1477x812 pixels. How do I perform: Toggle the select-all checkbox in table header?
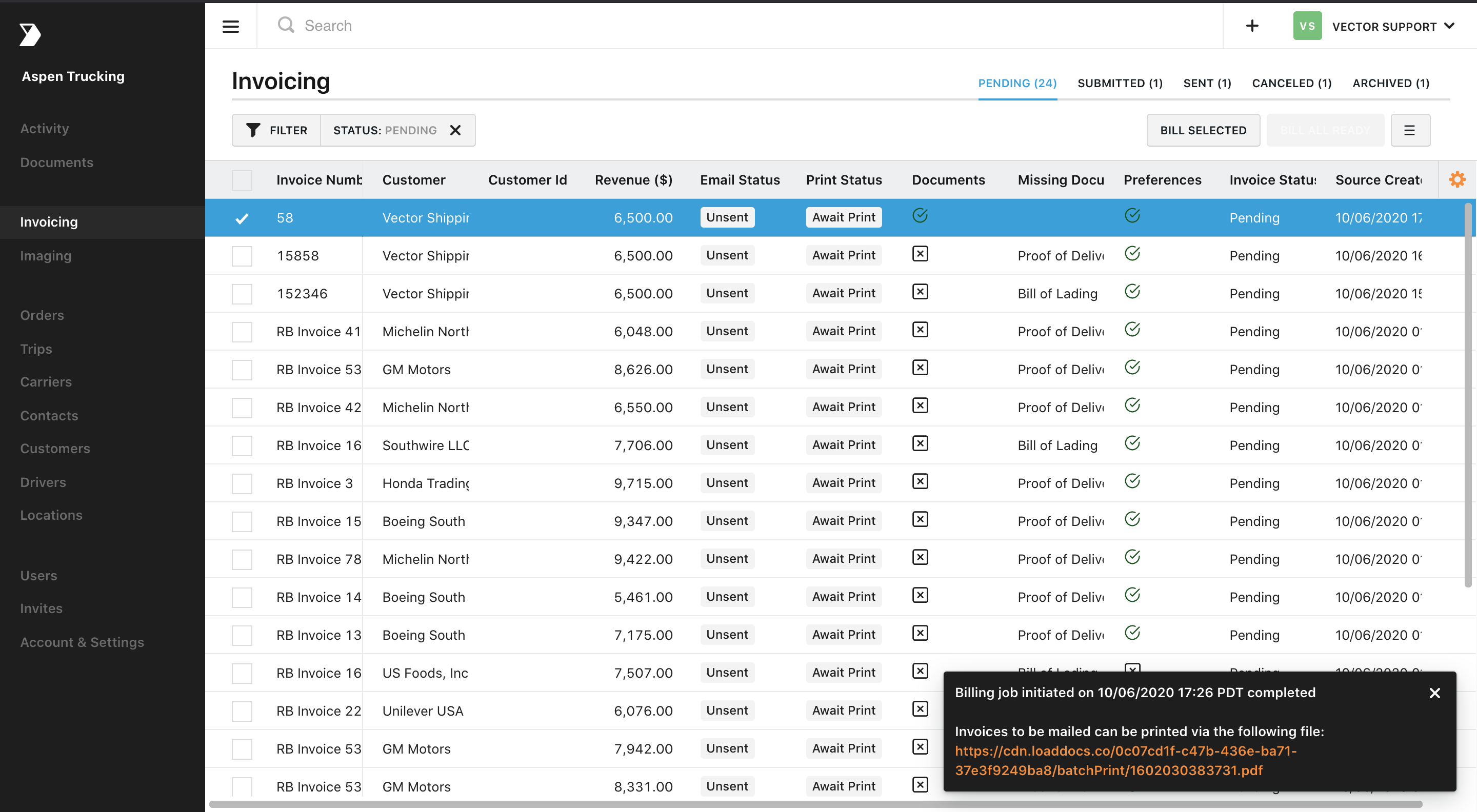click(242, 180)
